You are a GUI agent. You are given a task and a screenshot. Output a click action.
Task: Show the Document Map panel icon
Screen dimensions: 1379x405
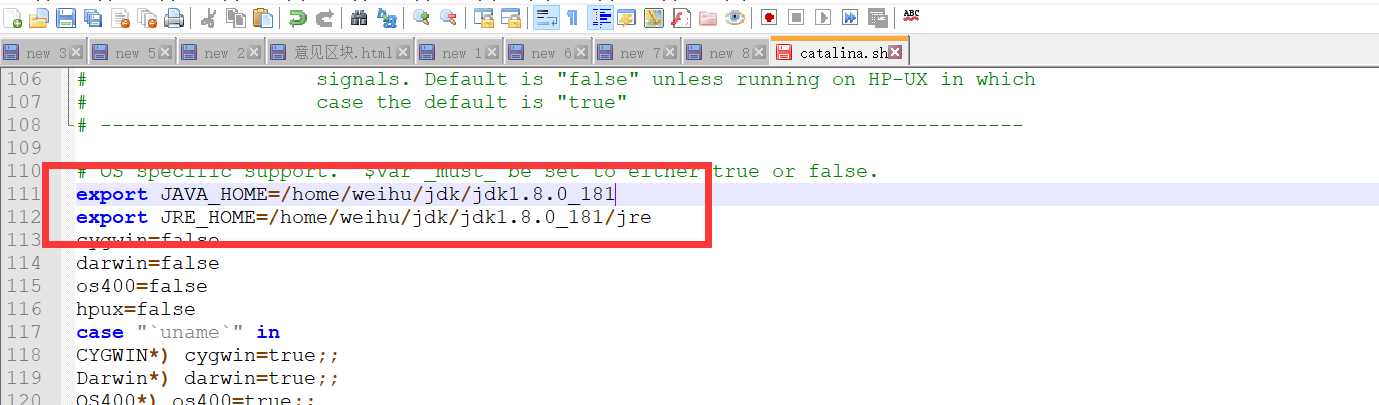pyautogui.click(x=653, y=18)
